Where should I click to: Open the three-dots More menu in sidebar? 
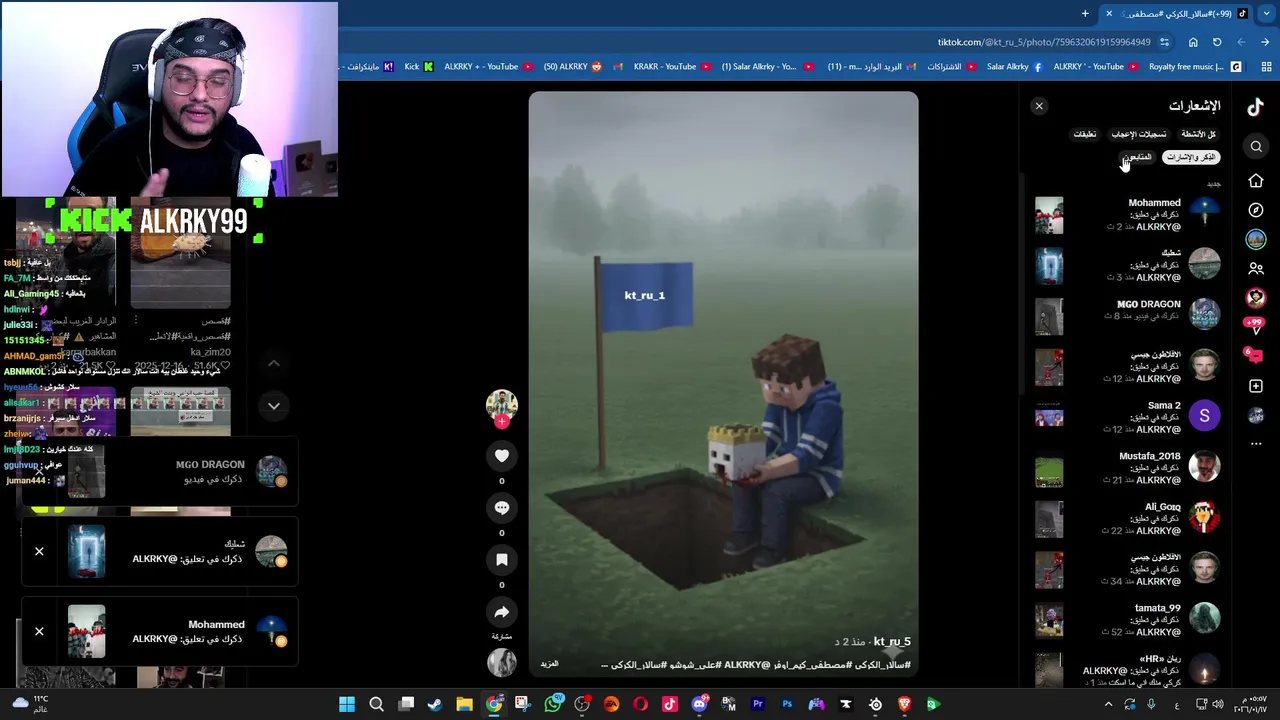pyautogui.click(x=1256, y=443)
